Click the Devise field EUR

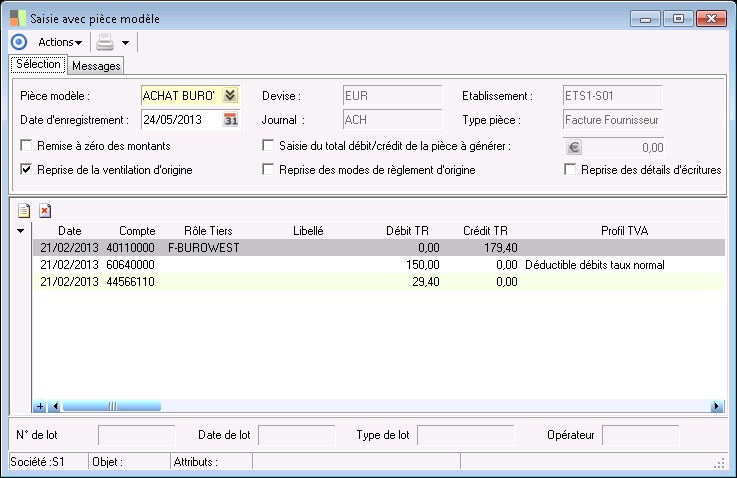(392, 95)
